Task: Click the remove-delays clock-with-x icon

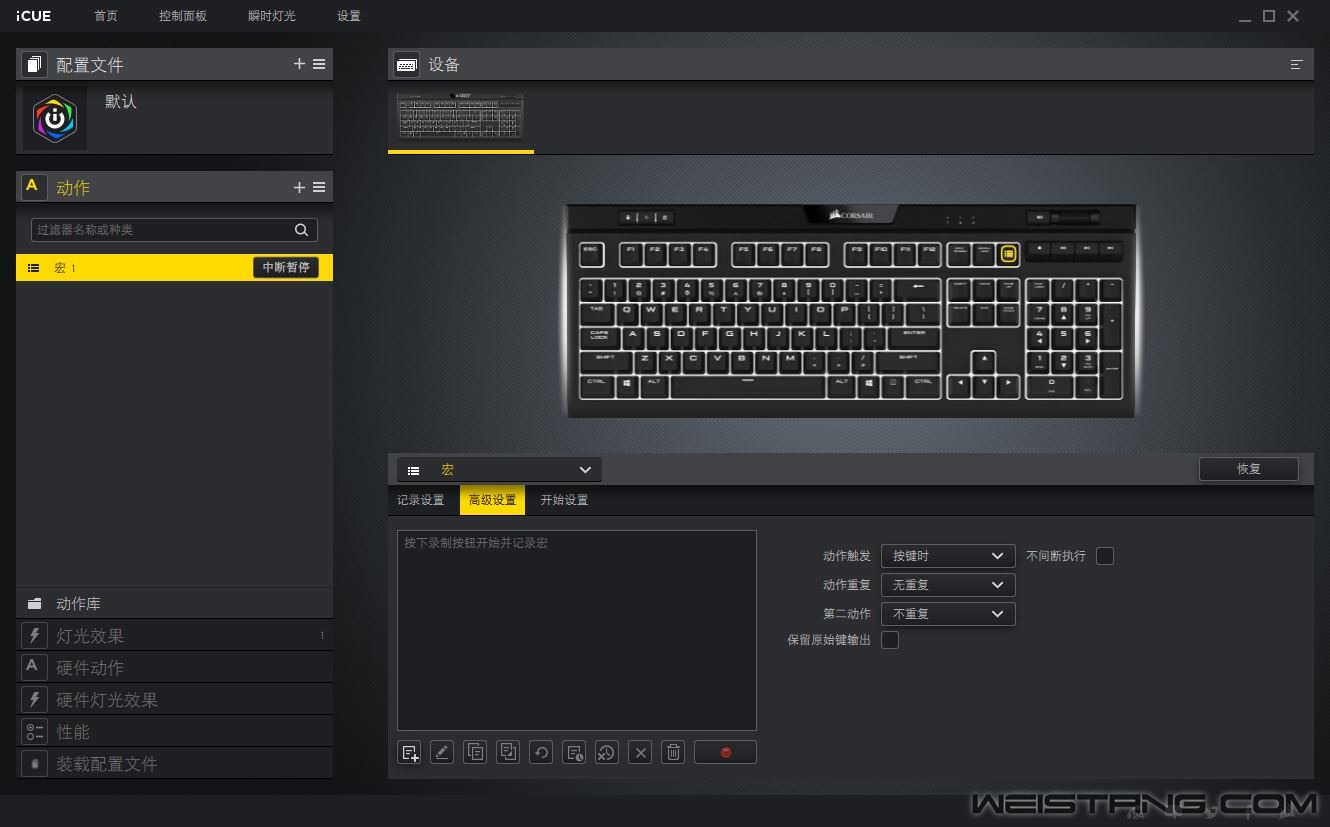Action: pyautogui.click(x=606, y=753)
